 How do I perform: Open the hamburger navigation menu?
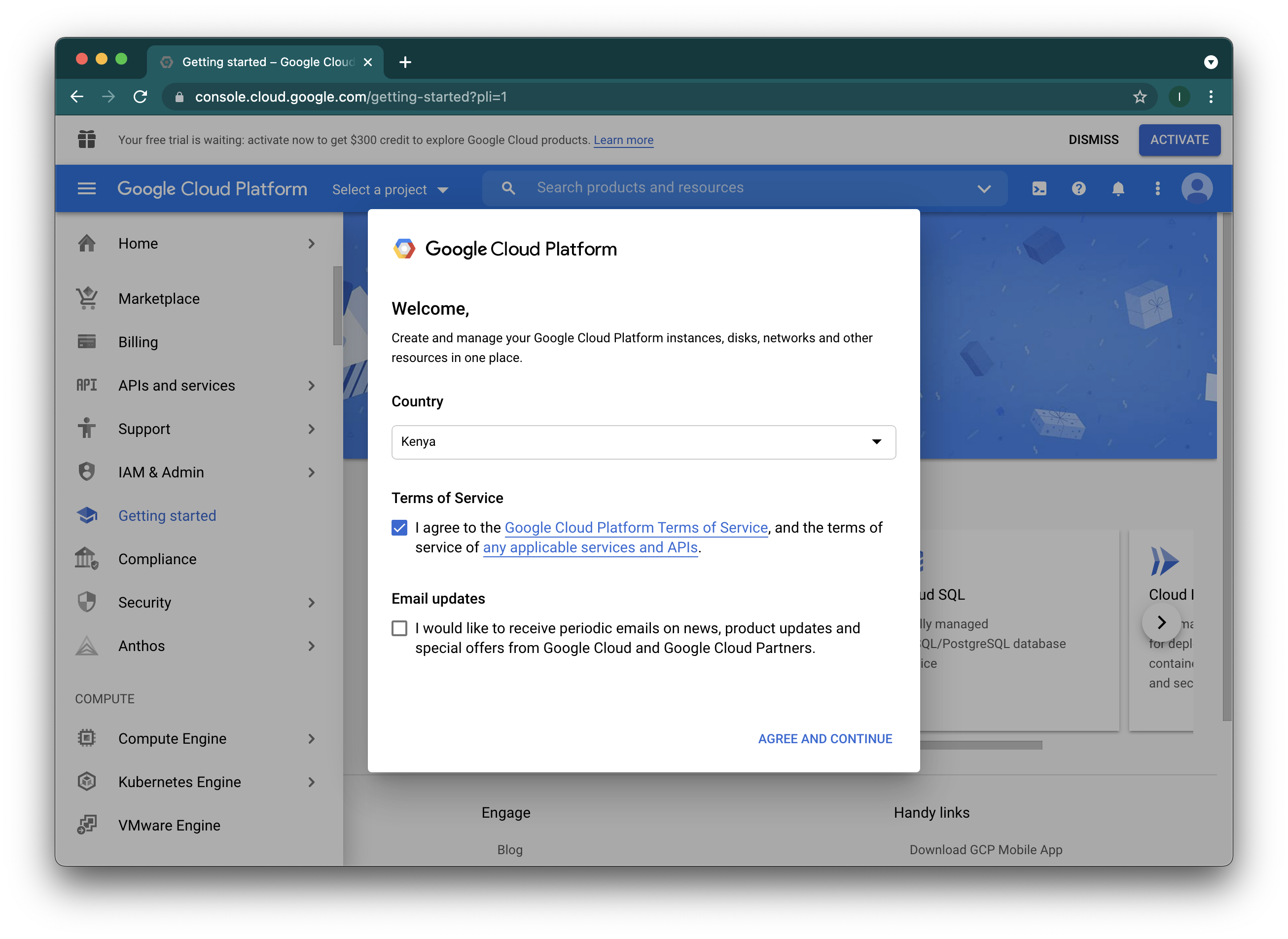coord(86,189)
